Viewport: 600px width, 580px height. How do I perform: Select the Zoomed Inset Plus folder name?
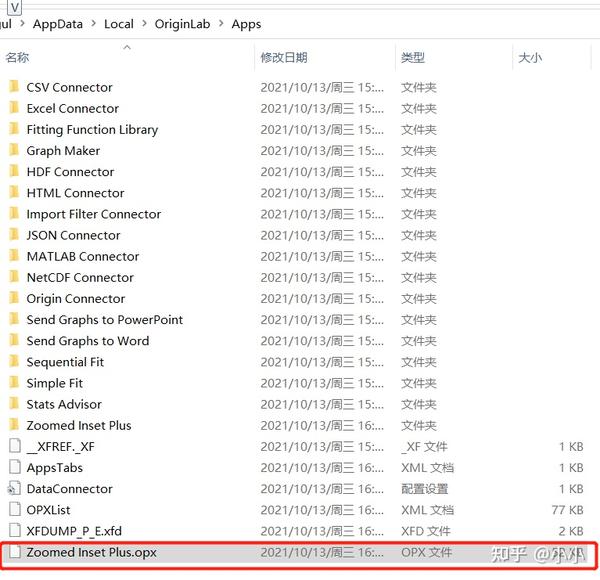[x=79, y=425]
